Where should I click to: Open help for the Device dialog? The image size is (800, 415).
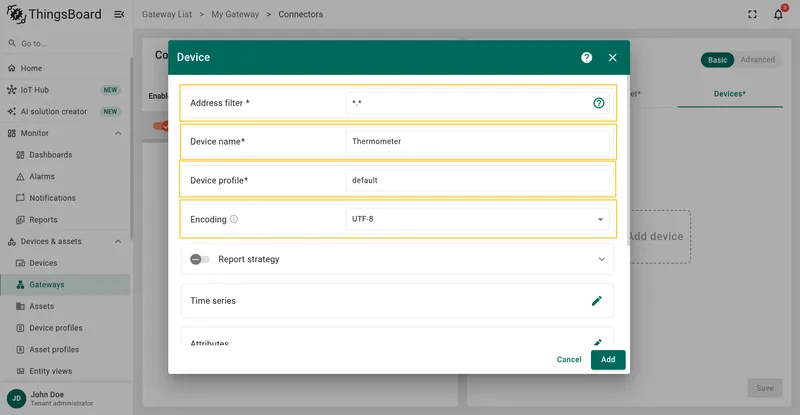tap(586, 58)
